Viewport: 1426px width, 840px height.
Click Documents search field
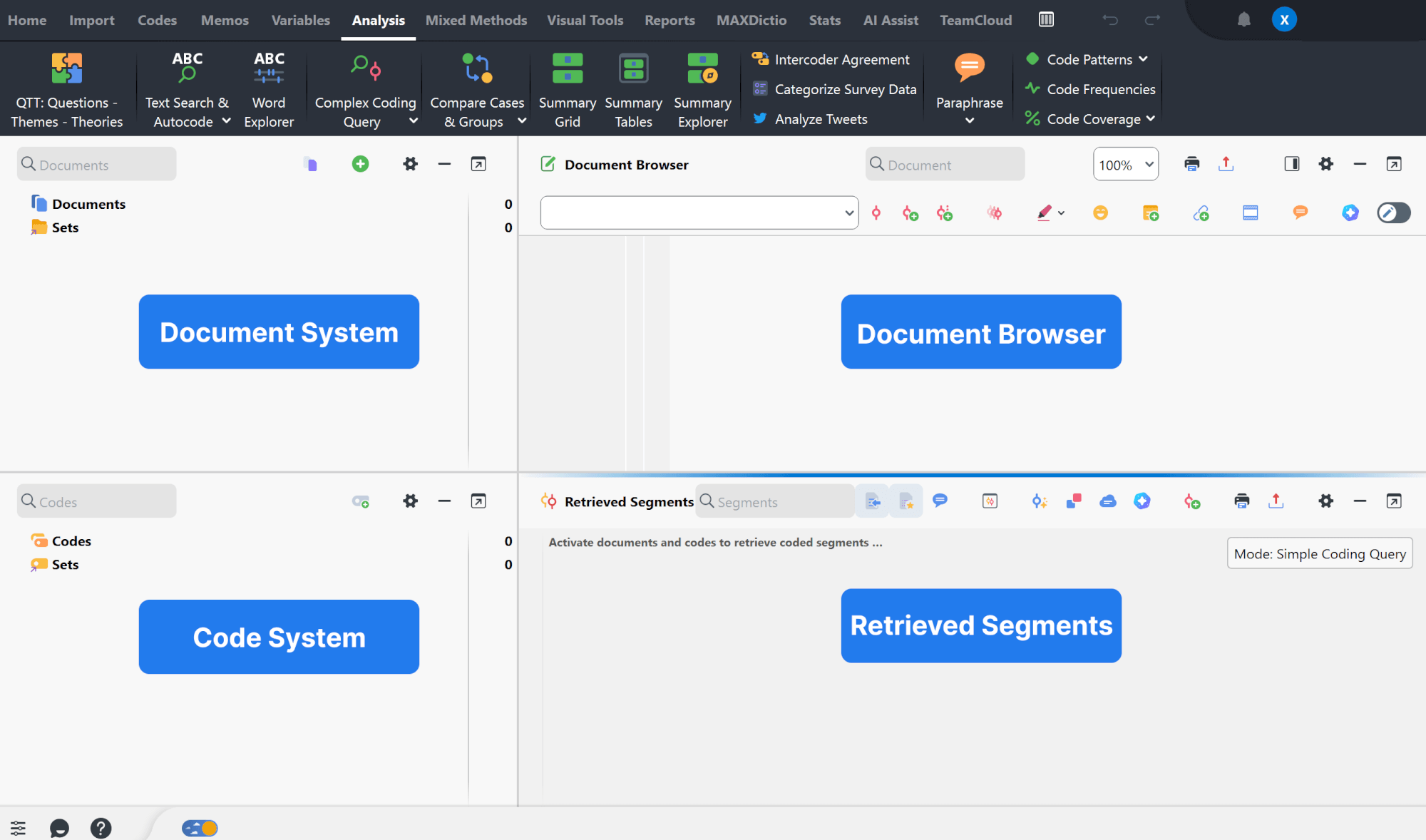(96, 165)
